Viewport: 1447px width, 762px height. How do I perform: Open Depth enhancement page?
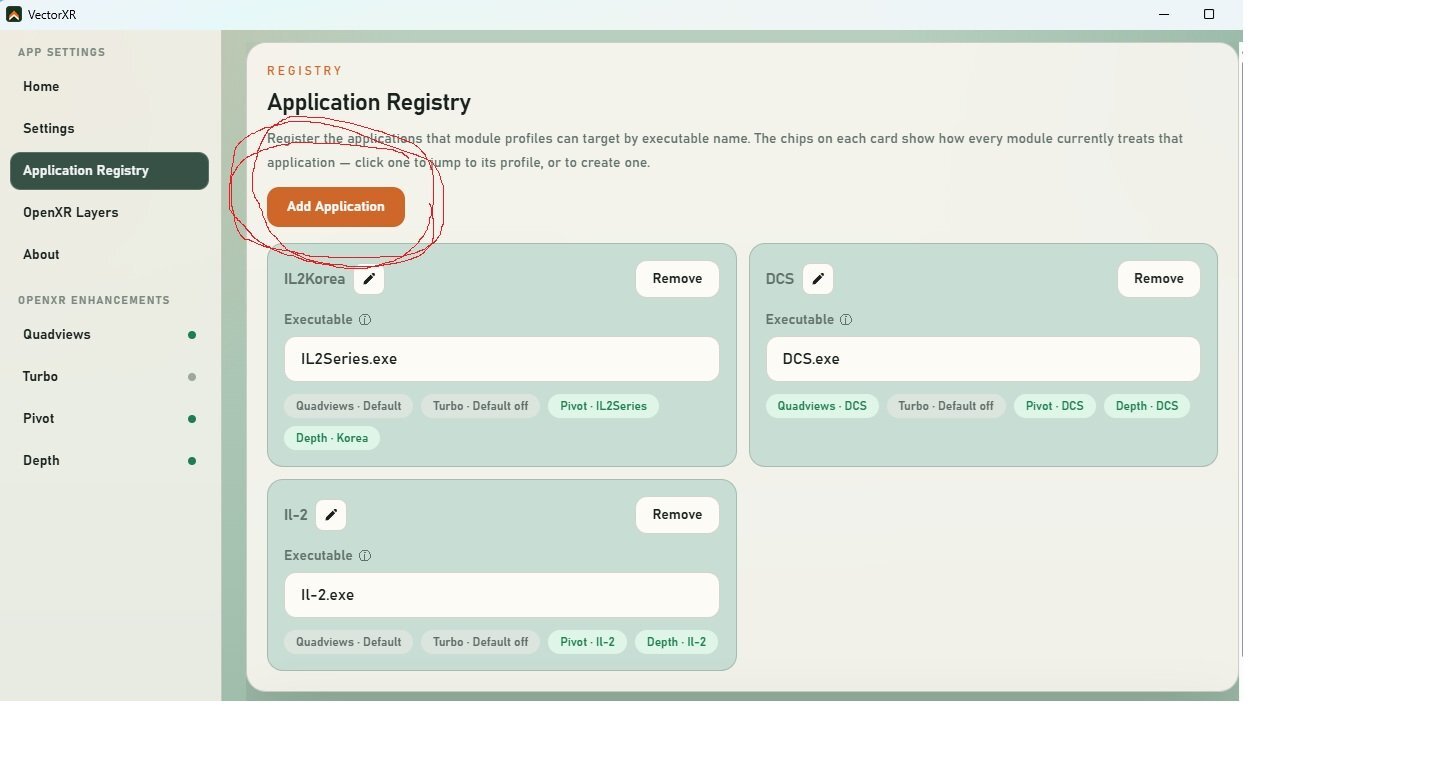[109, 461]
